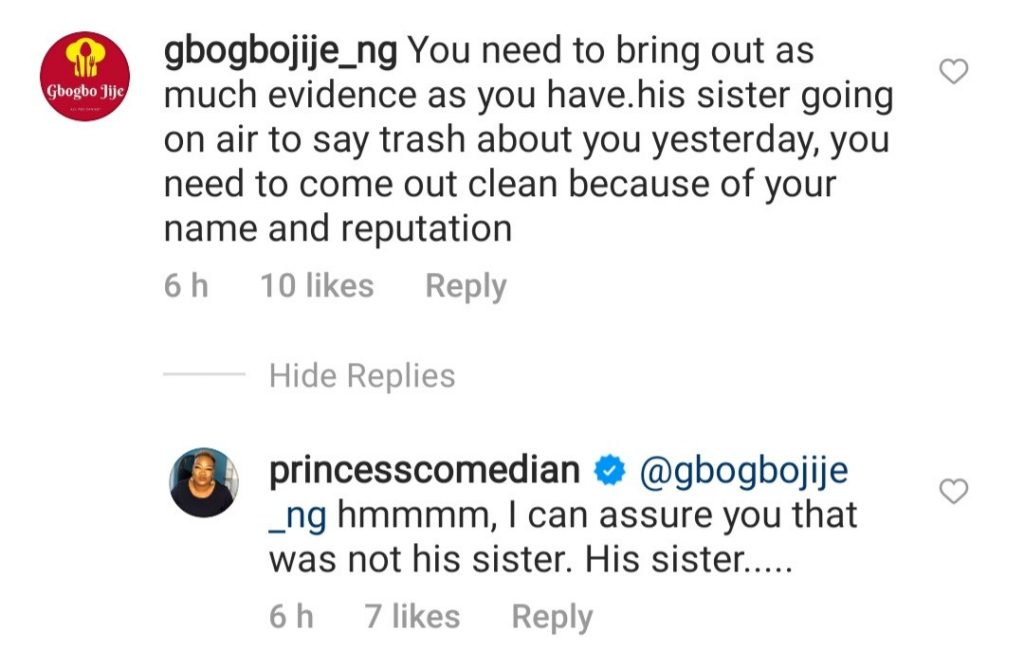The image size is (1024, 668).
Task: Open princesscomedian's profile avatar
Action: 203,482
